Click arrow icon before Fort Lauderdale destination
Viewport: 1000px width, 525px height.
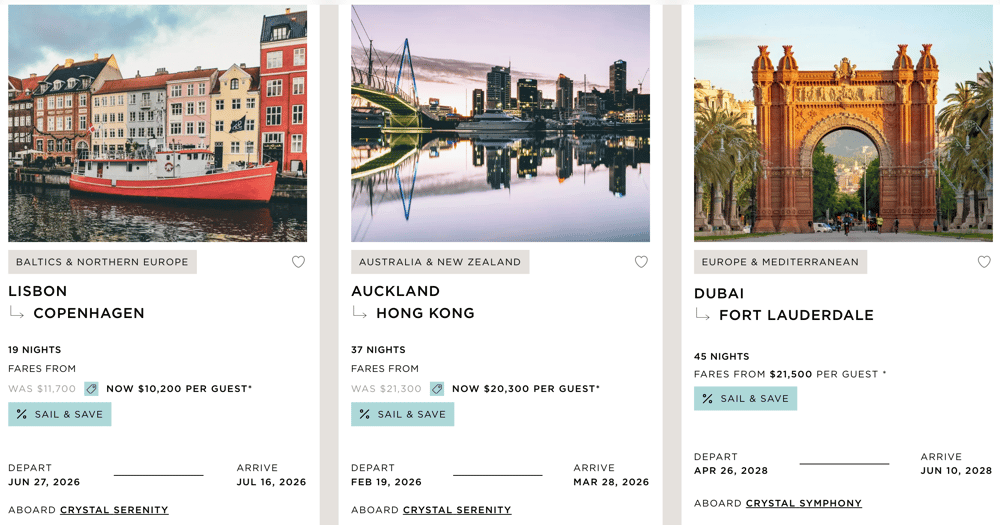click(703, 315)
